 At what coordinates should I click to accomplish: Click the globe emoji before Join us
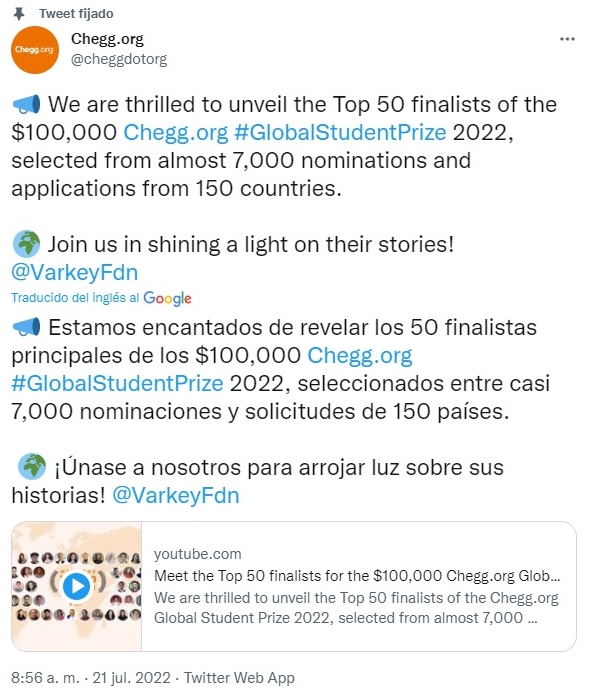tap(27, 244)
